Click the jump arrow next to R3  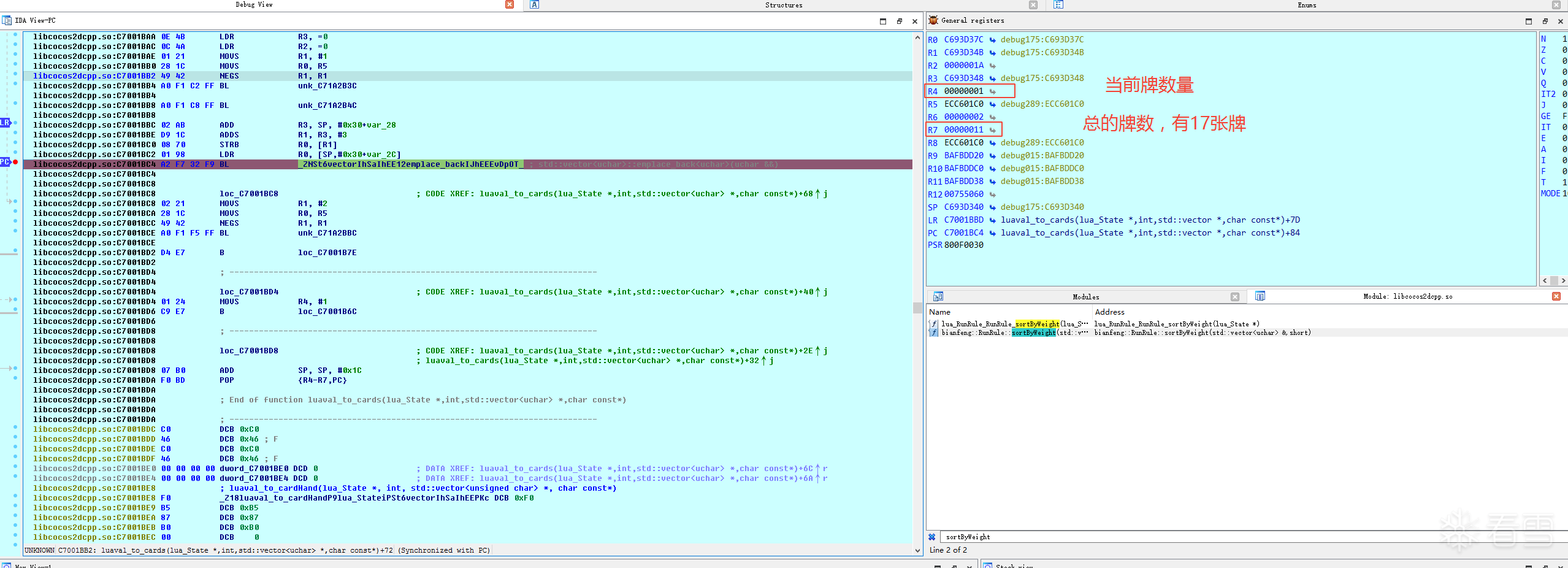pyautogui.click(x=992, y=79)
